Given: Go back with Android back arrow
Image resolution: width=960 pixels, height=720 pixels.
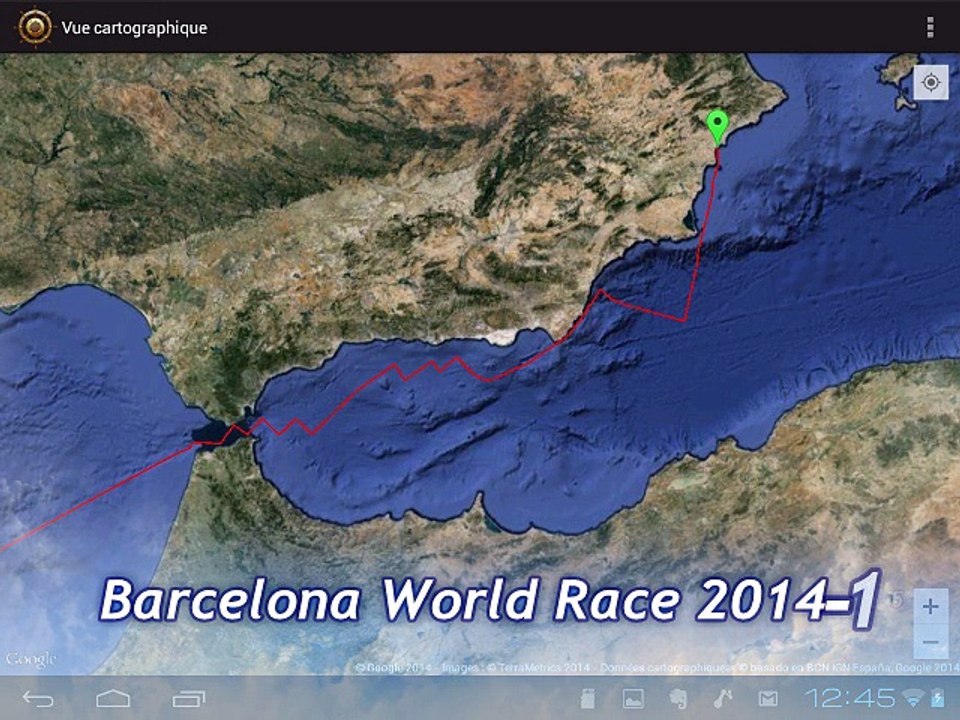Looking at the screenshot, I should click(x=38, y=699).
